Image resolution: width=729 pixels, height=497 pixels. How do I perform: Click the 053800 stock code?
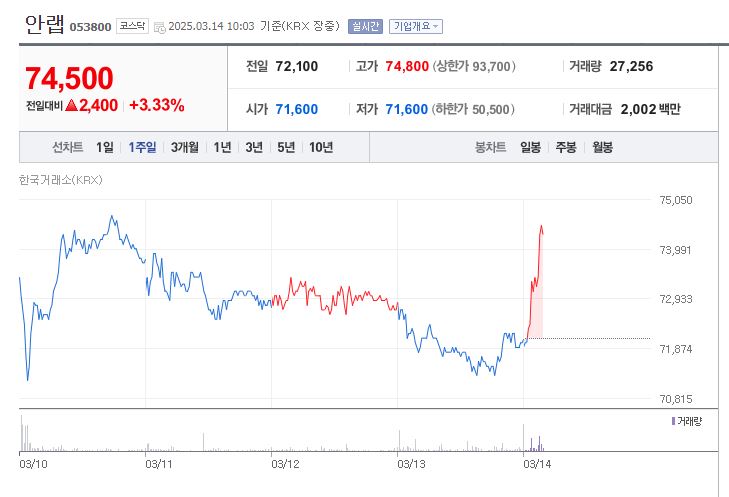(90, 28)
